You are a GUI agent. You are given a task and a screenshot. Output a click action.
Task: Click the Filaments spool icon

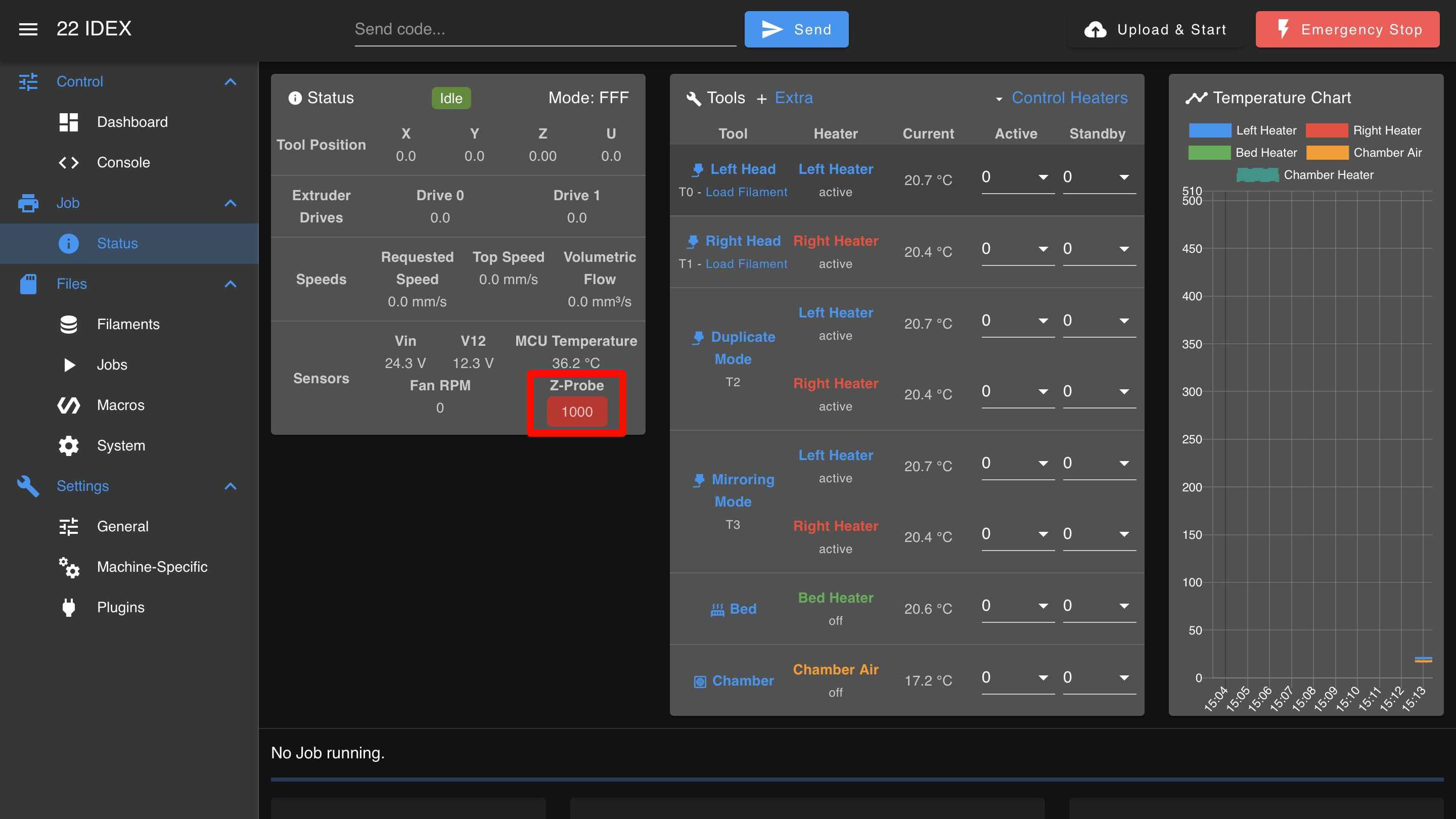[68, 325]
